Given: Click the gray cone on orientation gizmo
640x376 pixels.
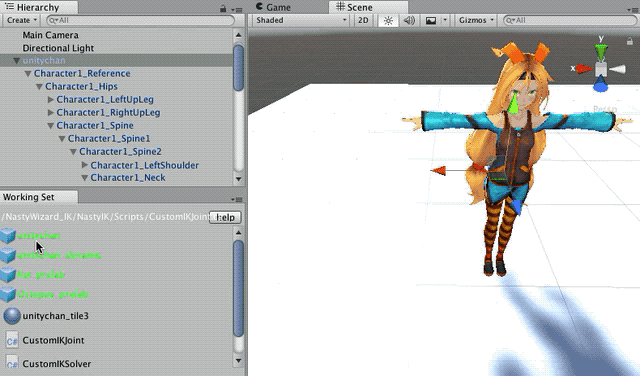Looking at the screenshot, I should [618, 69].
